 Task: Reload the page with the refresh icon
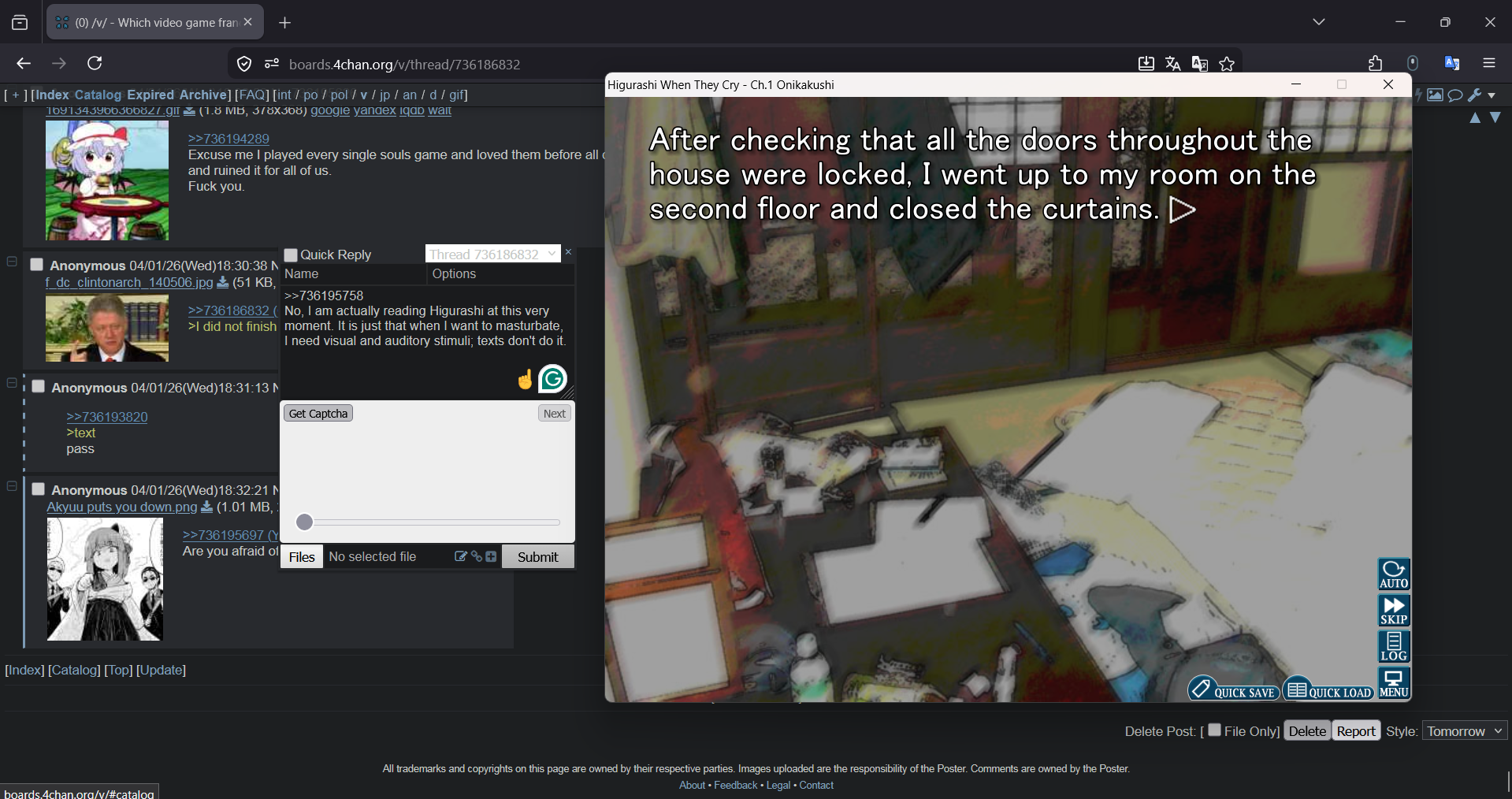click(x=95, y=63)
